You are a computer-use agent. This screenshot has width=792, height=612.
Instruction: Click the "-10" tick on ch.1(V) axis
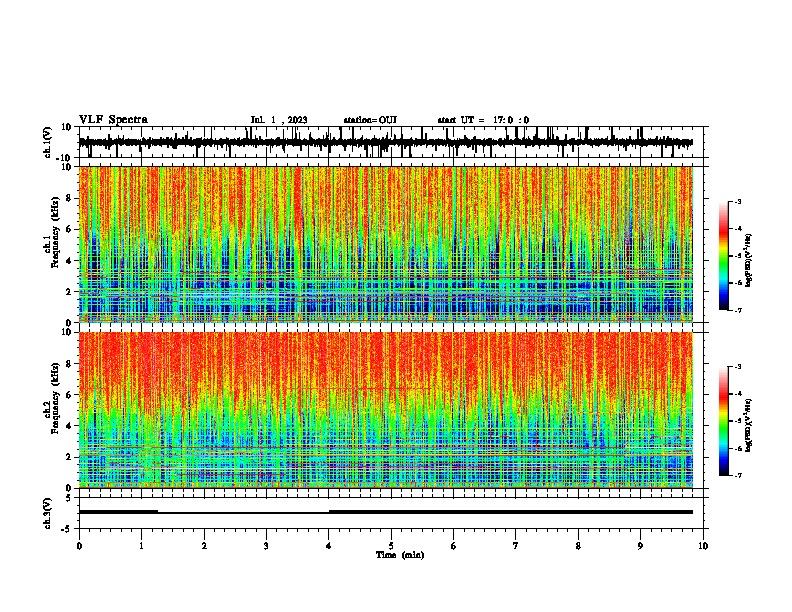pos(65,158)
